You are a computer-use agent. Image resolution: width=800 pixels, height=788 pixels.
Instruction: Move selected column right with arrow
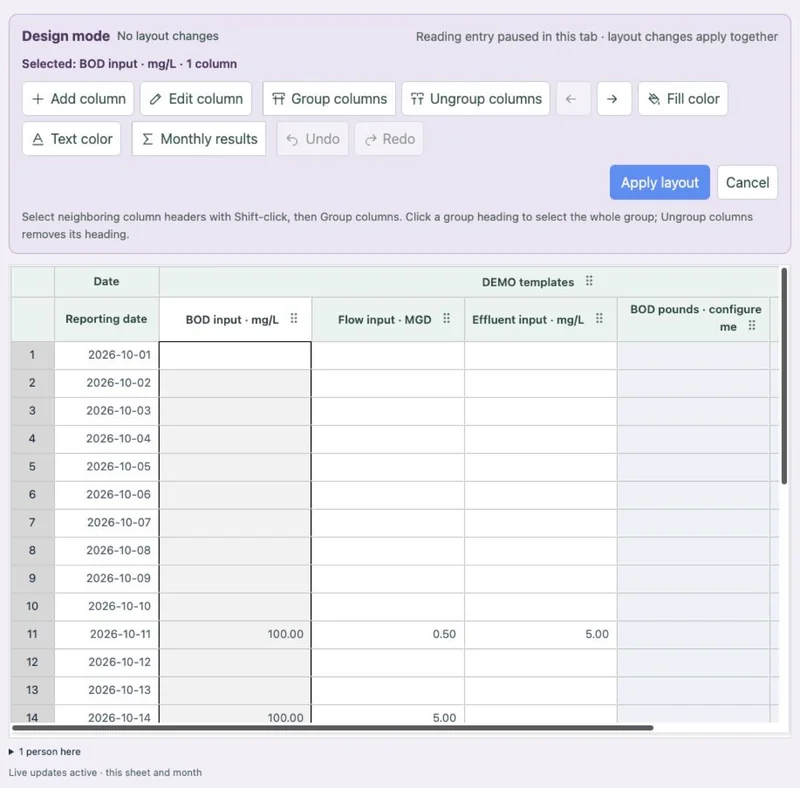(614, 98)
